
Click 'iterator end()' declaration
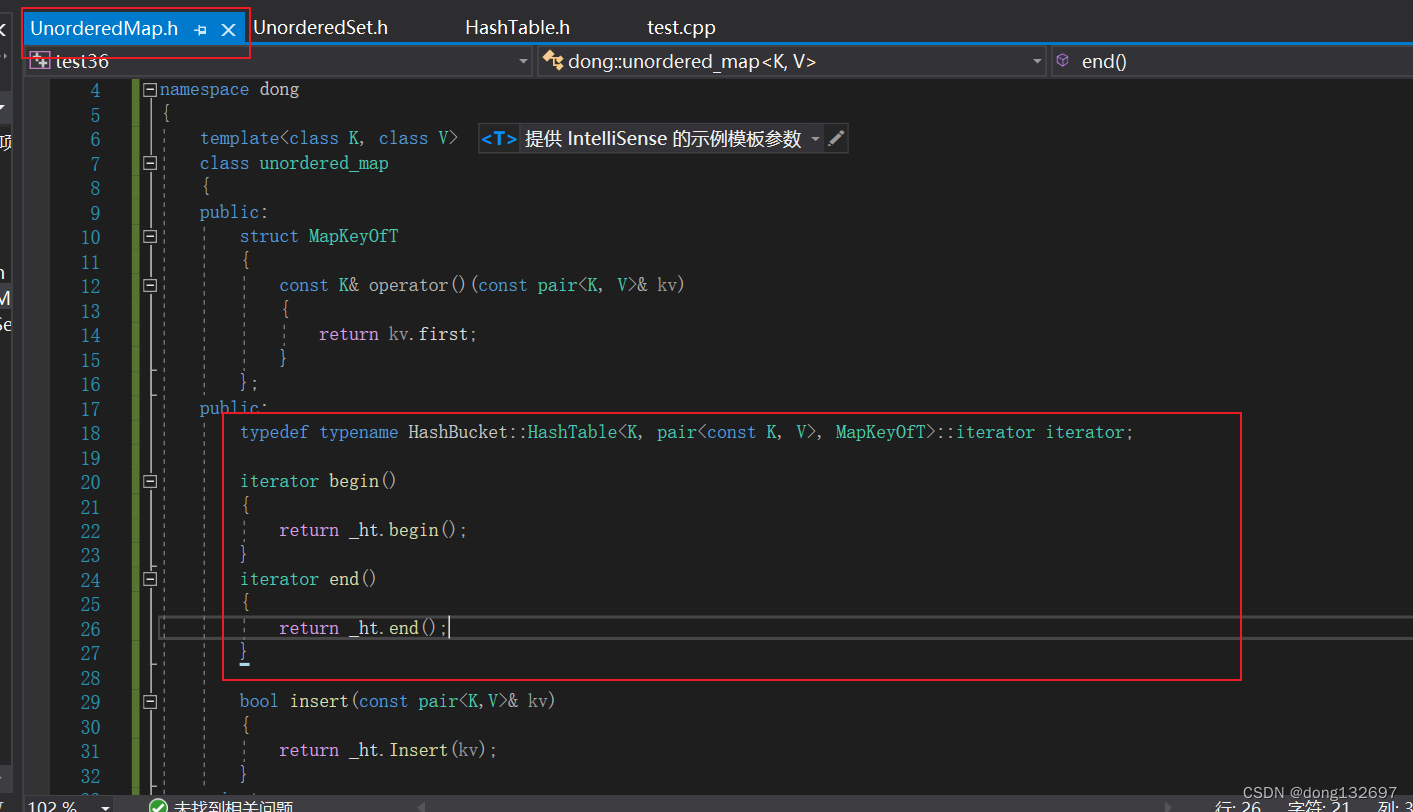[x=308, y=579]
